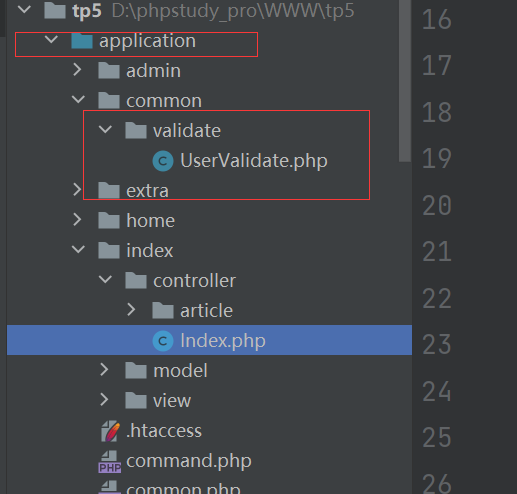This screenshot has height=494, width=517.
Task: Collapse the common folder chevron
Action: point(78,99)
